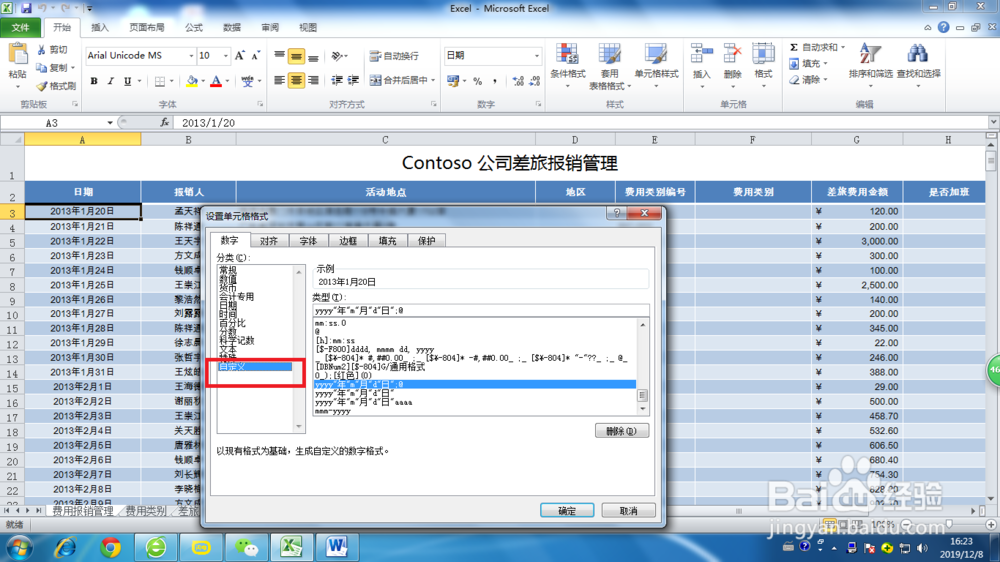
Task: Select the [h]:mm:ss format in type list
Action: (335, 341)
